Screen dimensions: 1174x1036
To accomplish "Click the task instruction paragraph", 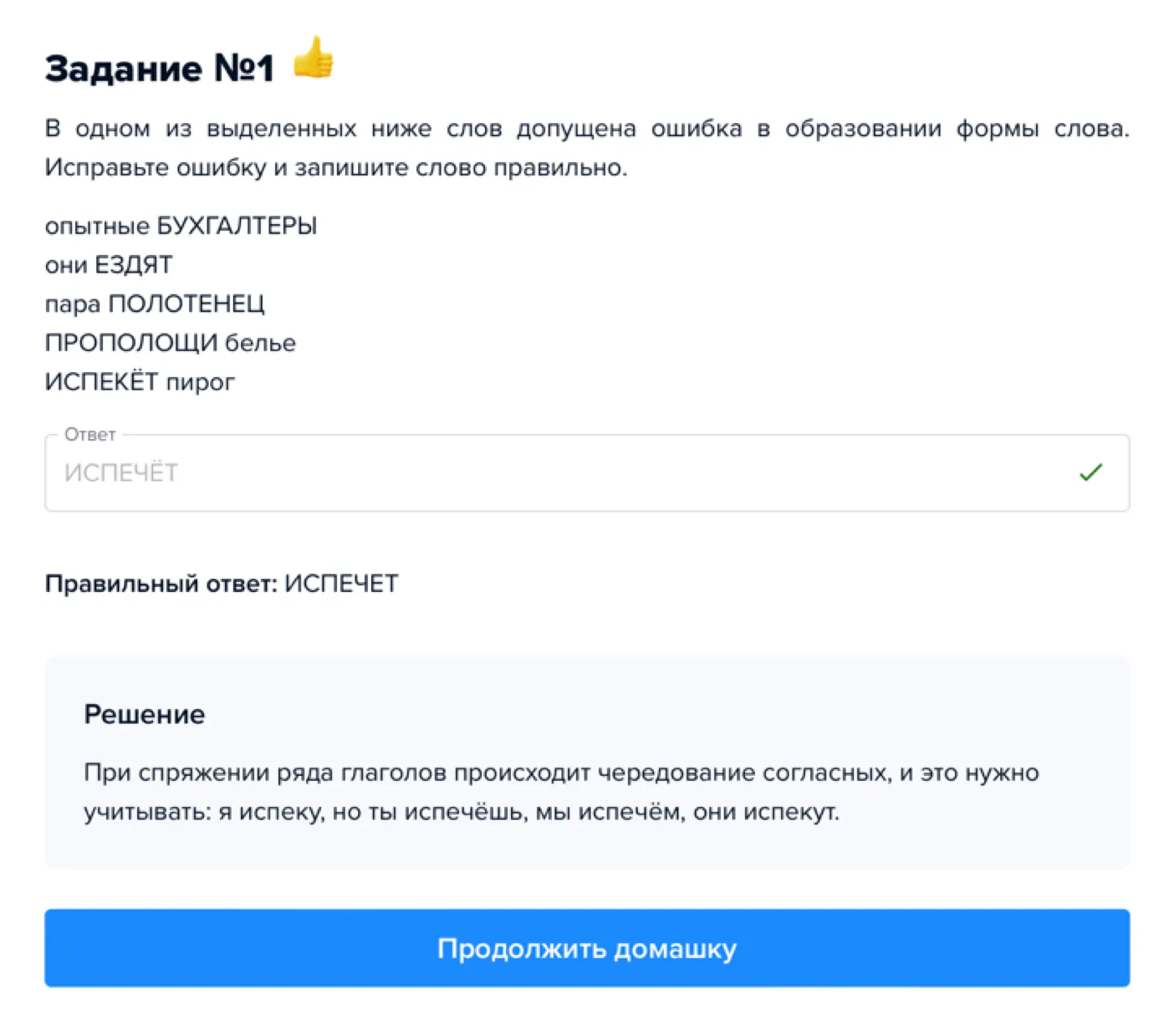I will pos(587,148).
